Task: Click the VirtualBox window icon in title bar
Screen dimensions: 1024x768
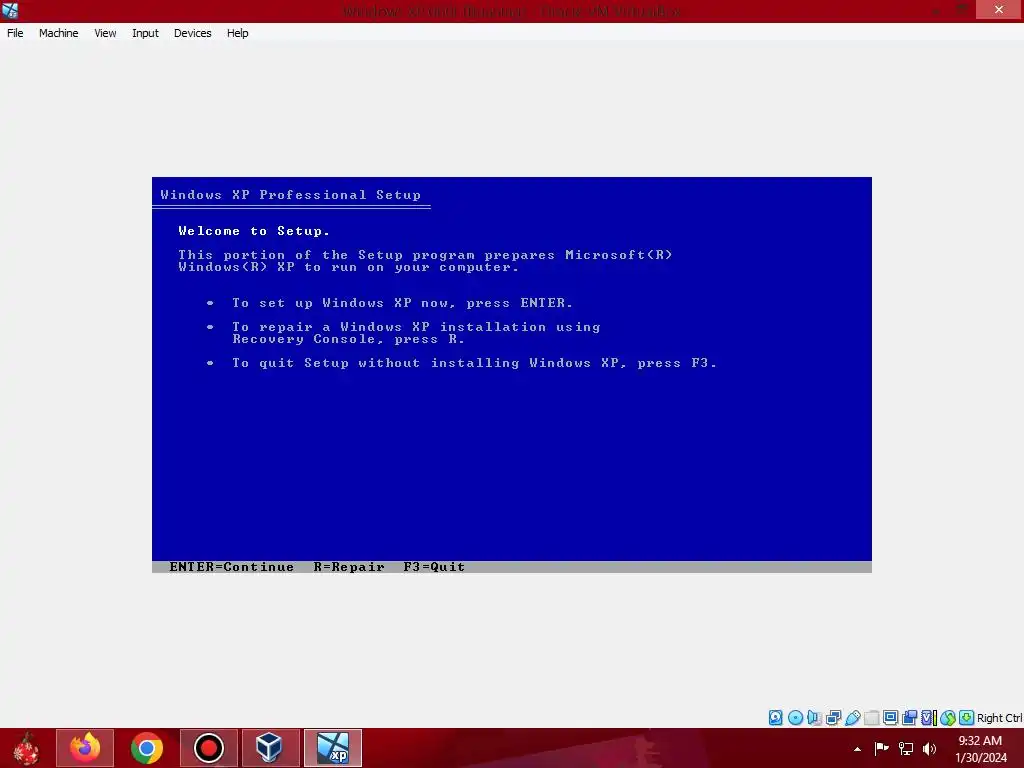Action: tap(10, 10)
